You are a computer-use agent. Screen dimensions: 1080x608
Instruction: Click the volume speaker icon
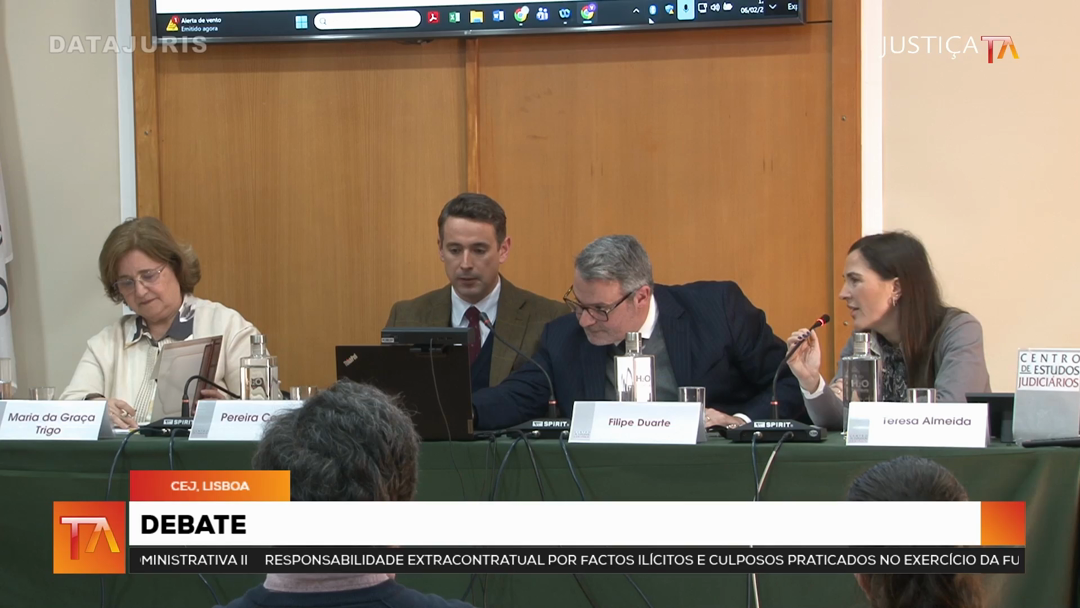point(715,8)
